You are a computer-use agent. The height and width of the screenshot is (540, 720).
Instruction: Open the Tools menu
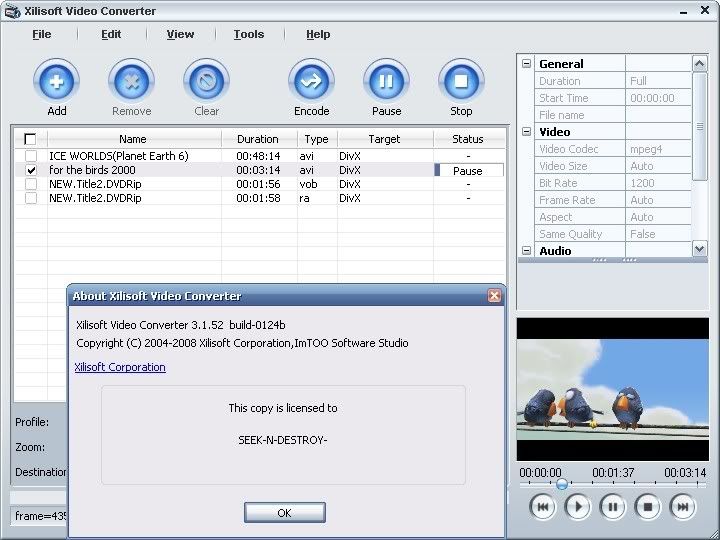click(x=249, y=34)
